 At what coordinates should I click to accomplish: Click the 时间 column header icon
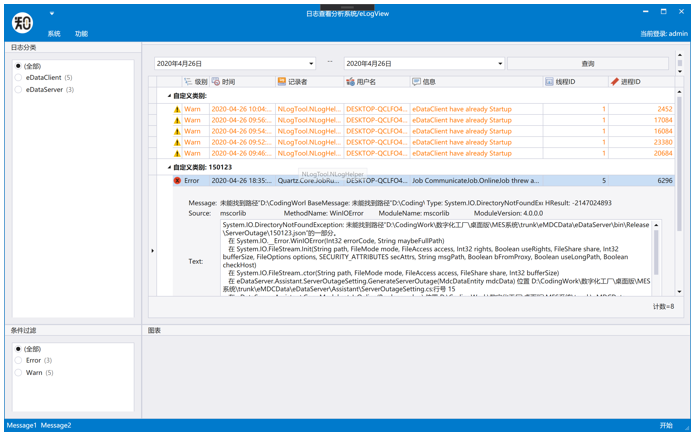tap(216, 82)
